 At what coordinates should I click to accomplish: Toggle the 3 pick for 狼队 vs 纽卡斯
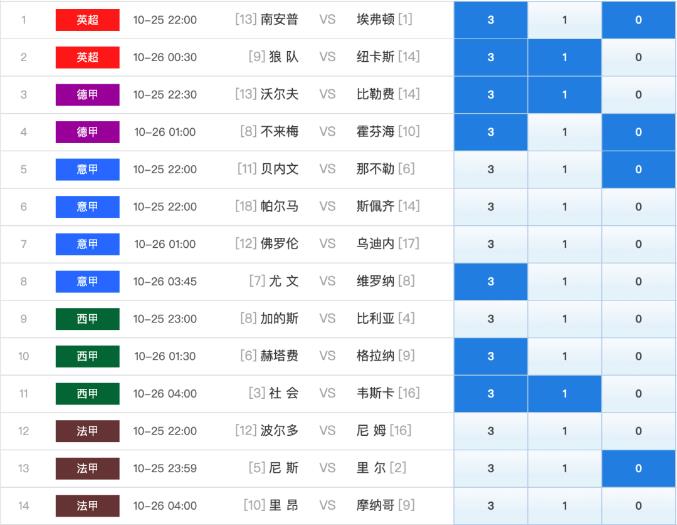coord(490,57)
